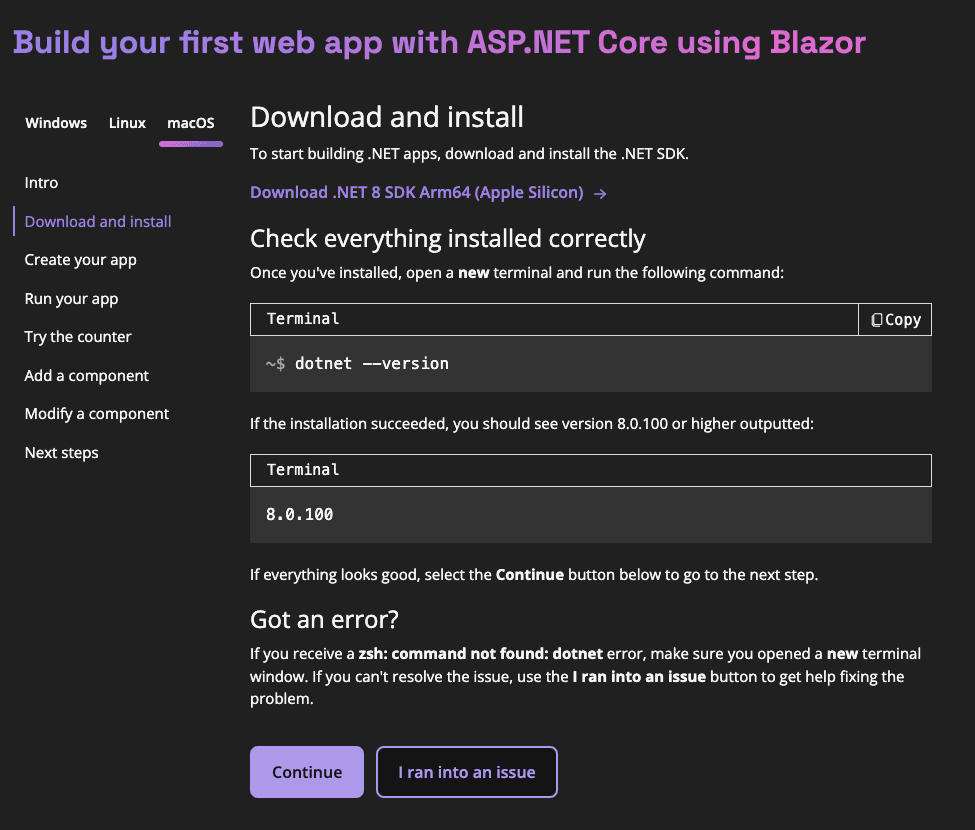975x830 pixels.
Task: Navigate to Next steps in the sidebar
Action: click(61, 452)
